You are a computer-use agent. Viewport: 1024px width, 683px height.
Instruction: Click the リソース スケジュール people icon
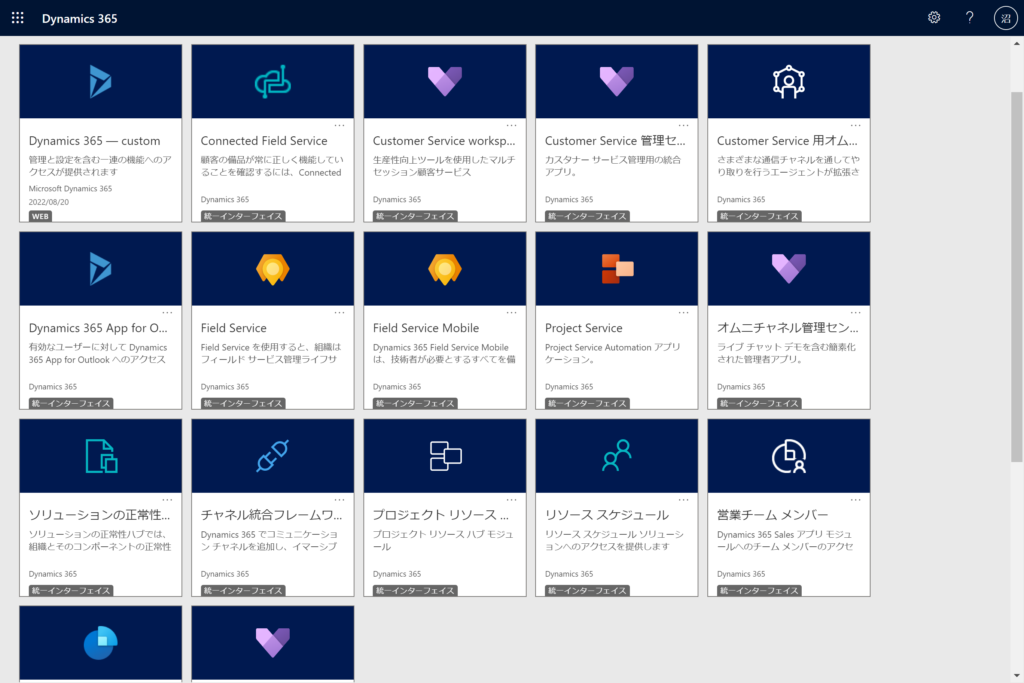tap(616, 456)
